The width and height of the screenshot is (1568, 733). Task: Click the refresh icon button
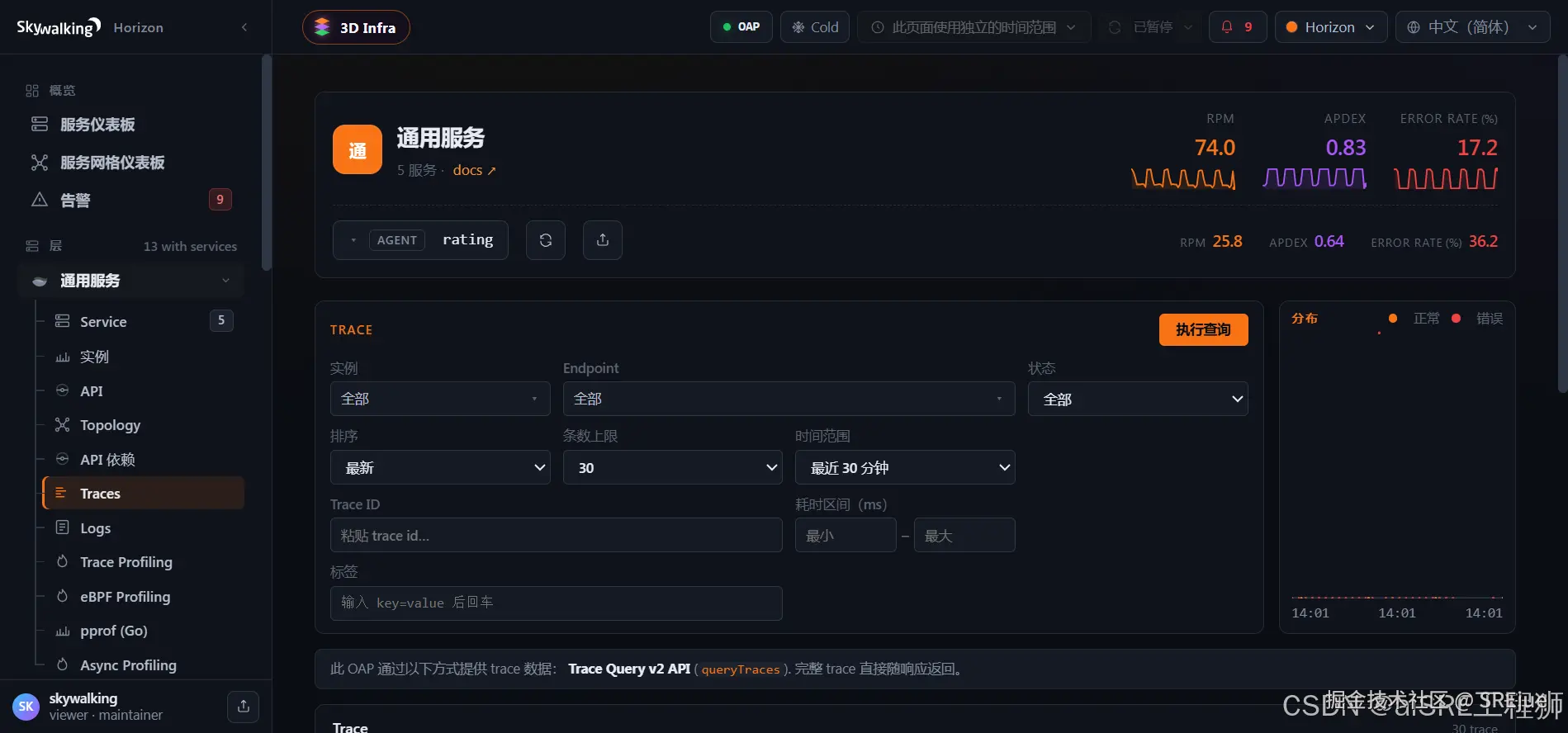(x=546, y=240)
